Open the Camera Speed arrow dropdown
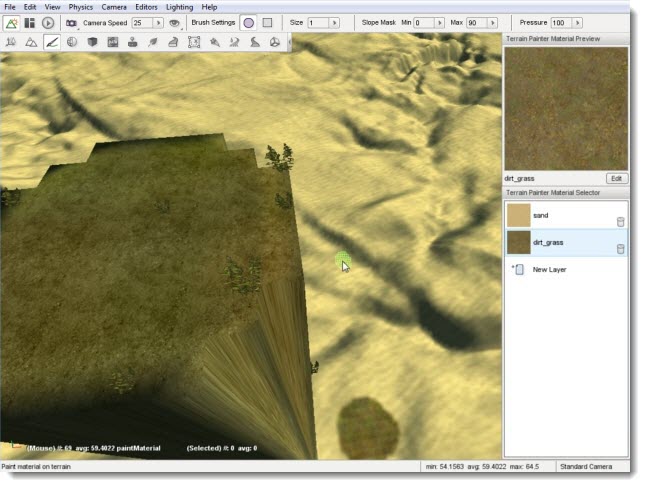Image resolution: width=645 pixels, height=487 pixels. pyautogui.click(x=160, y=22)
